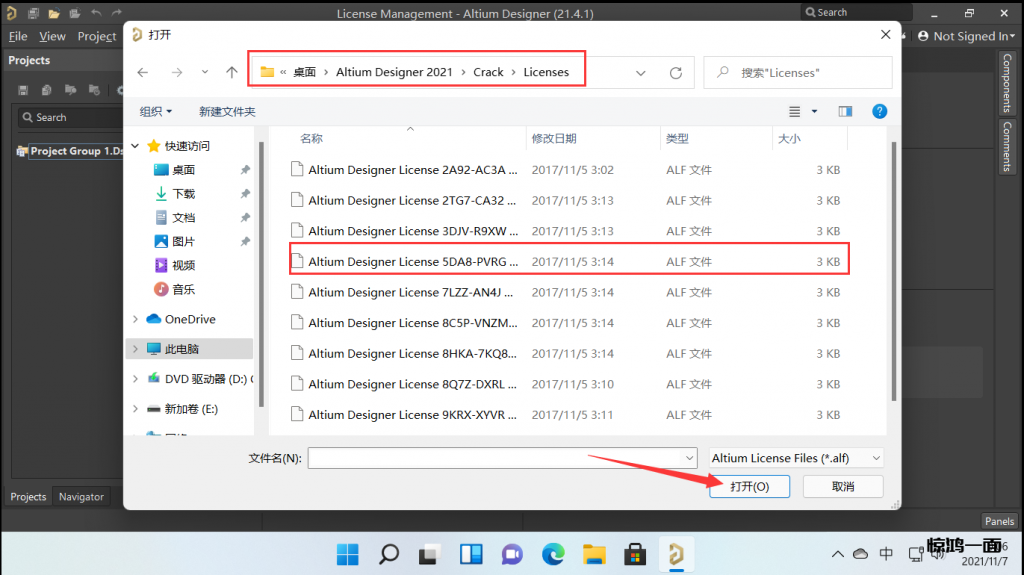Click the 取消 button
The width and height of the screenshot is (1024, 575).
click(x=842, y=486)
